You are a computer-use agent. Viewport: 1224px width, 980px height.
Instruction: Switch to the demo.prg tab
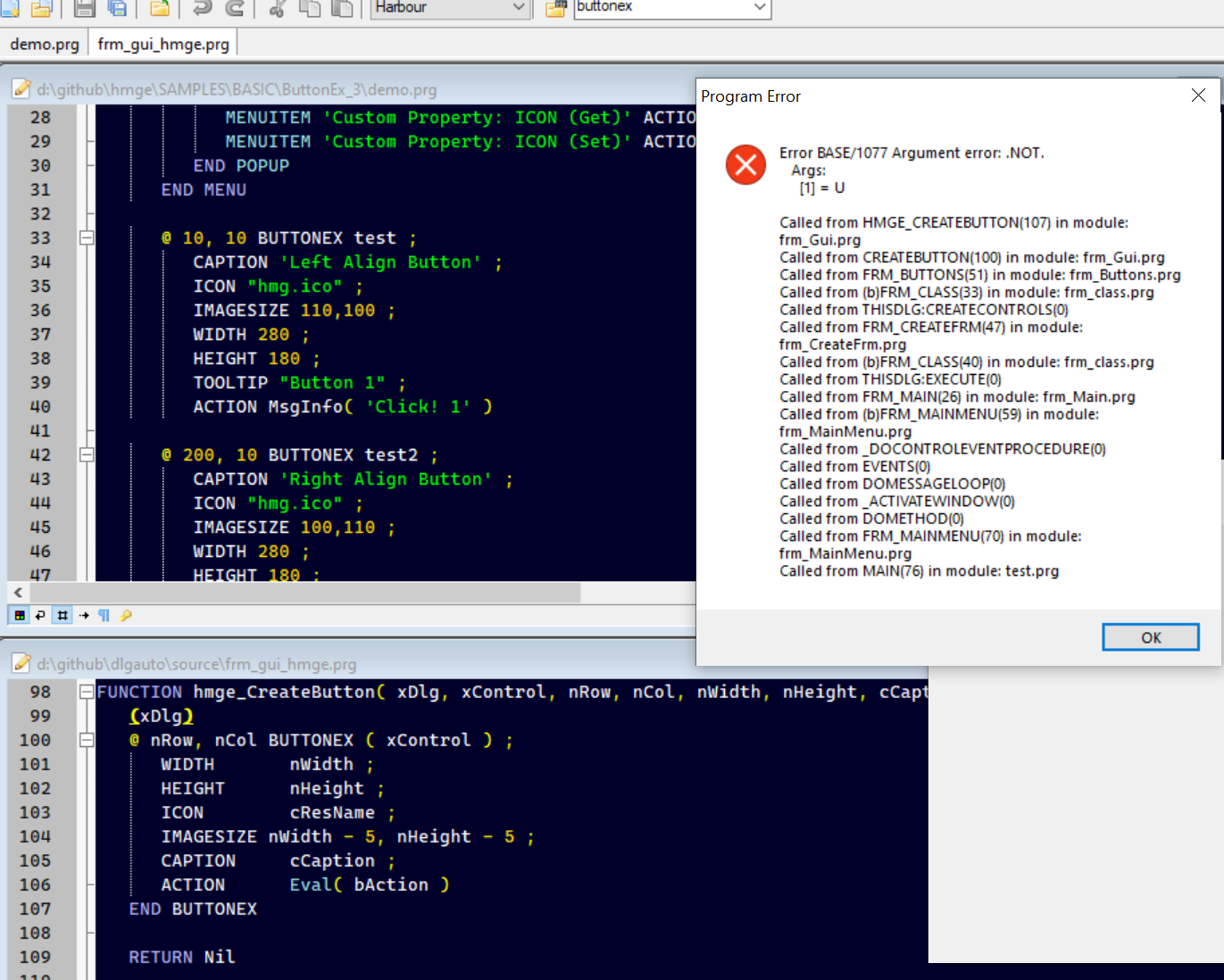45,44
